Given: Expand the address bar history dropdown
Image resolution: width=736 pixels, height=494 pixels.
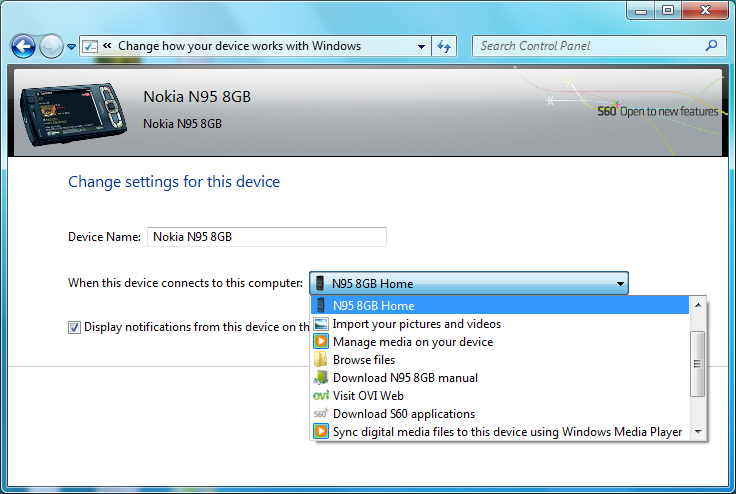Looking at the screenshot, I should (x=421, y=46).
